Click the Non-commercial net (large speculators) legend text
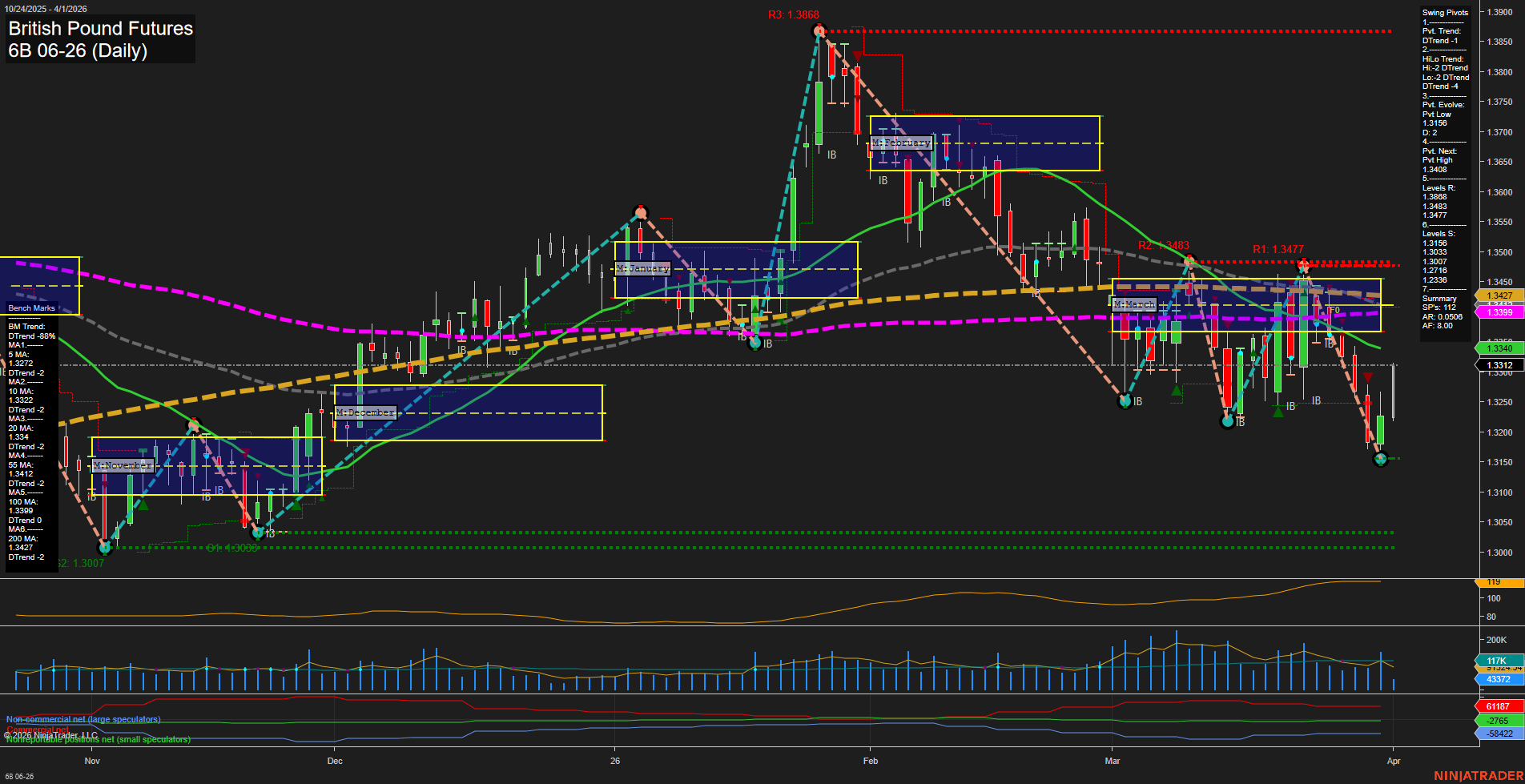This screenshot has width=1525, height=784. (82, 719)
